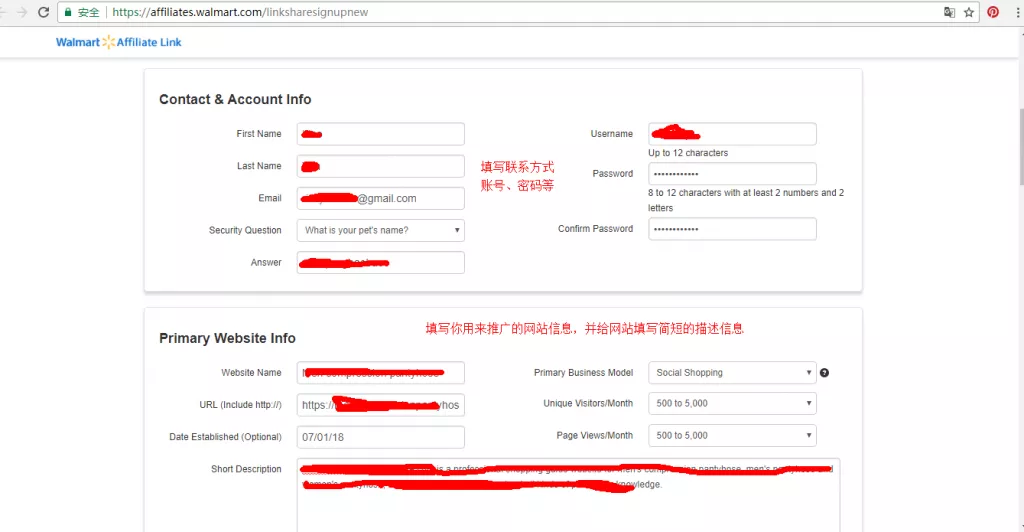Click the Answer input field
Viewport: 1024px width, 532px height.
click(x=381, y=262)
